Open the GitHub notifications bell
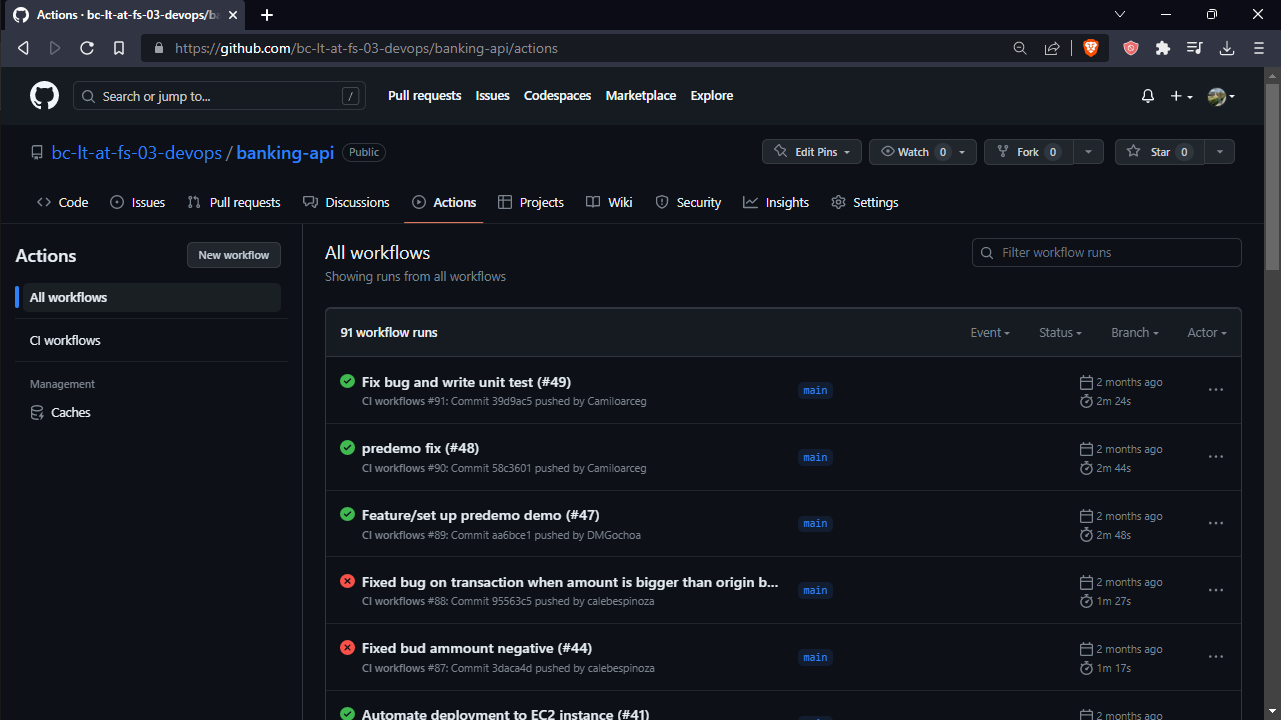Viewport: 1281px width, 720px height. 1146,96
